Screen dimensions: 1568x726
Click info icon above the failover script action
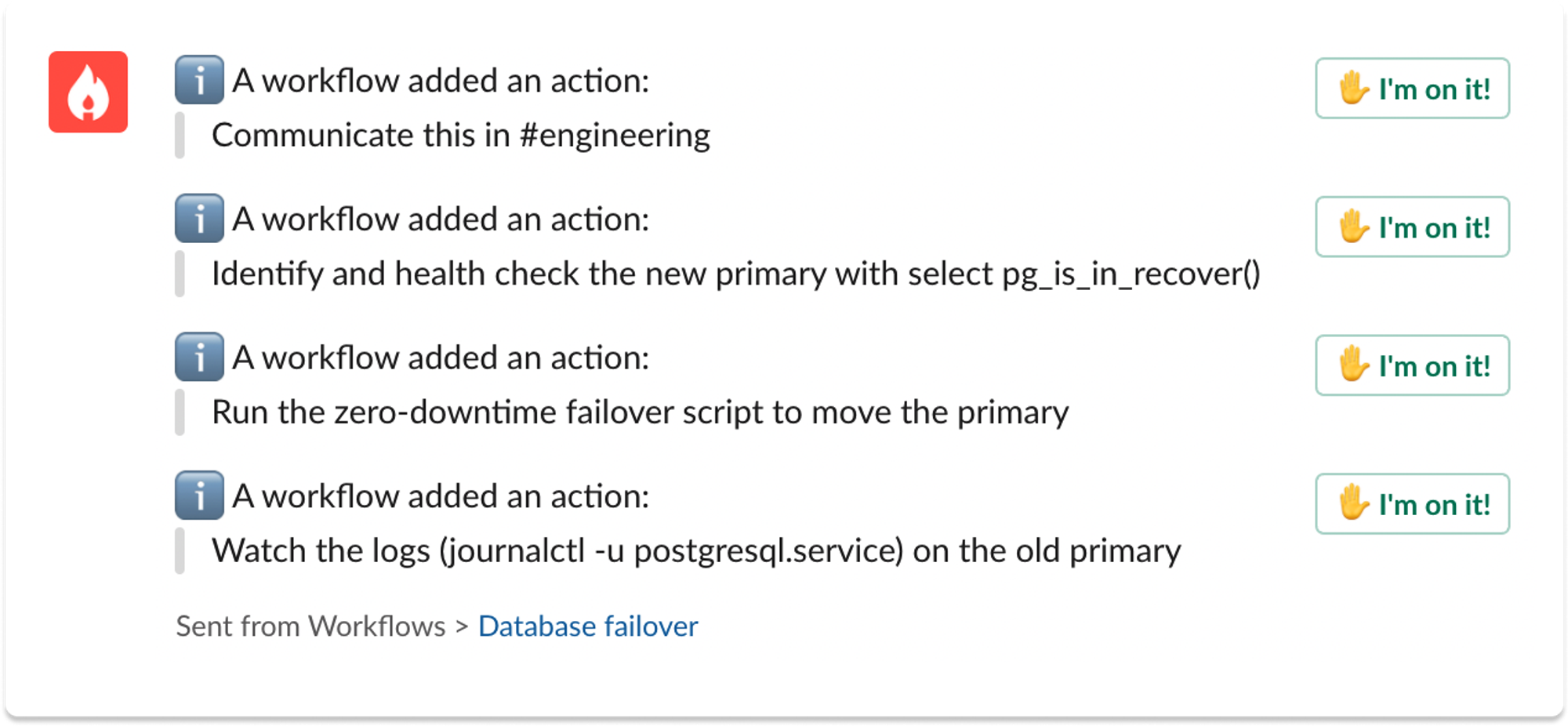[x=199, y=358]
